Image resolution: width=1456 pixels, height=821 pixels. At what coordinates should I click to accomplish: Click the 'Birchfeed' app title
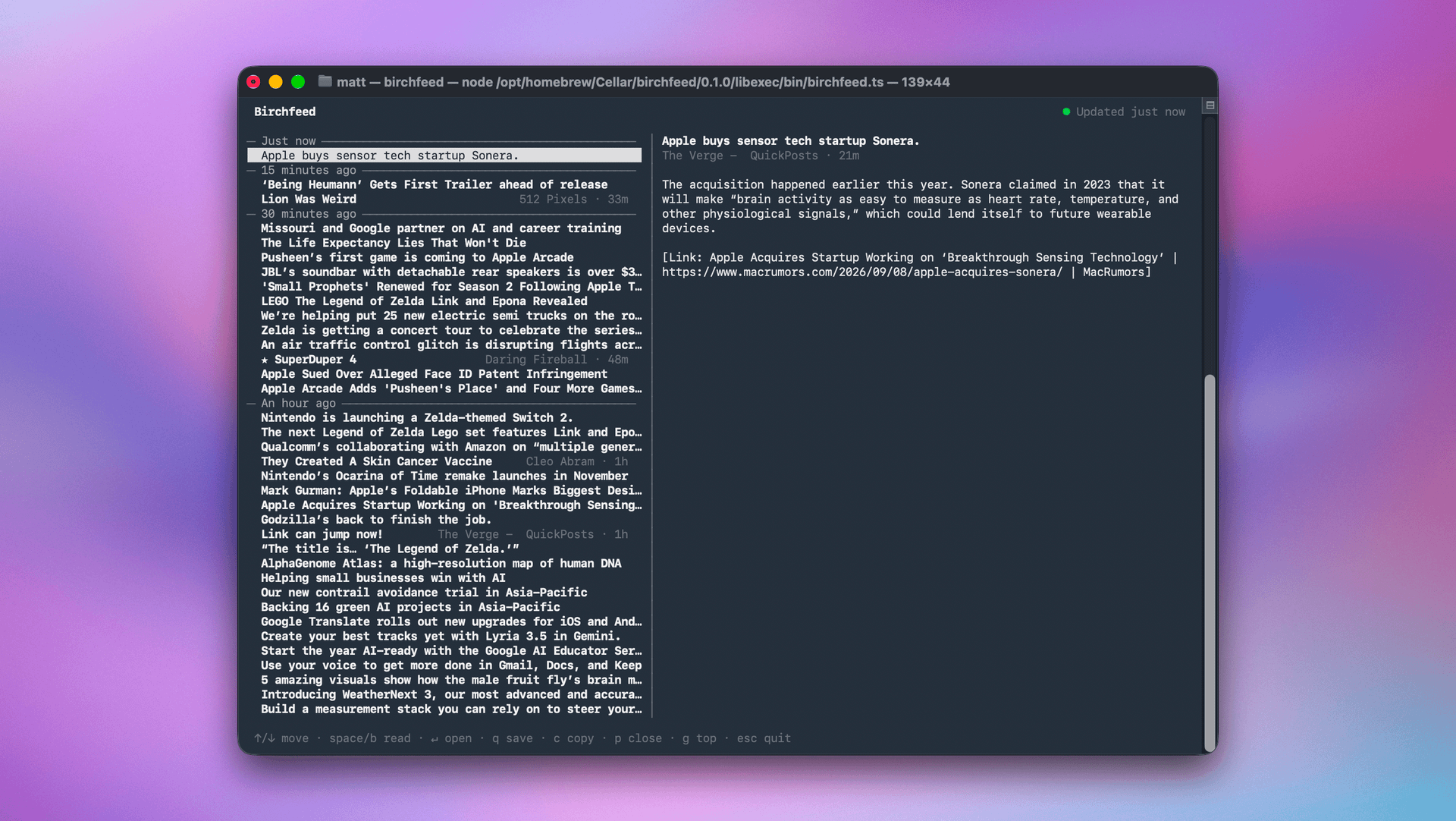click(x=285, y=112)
